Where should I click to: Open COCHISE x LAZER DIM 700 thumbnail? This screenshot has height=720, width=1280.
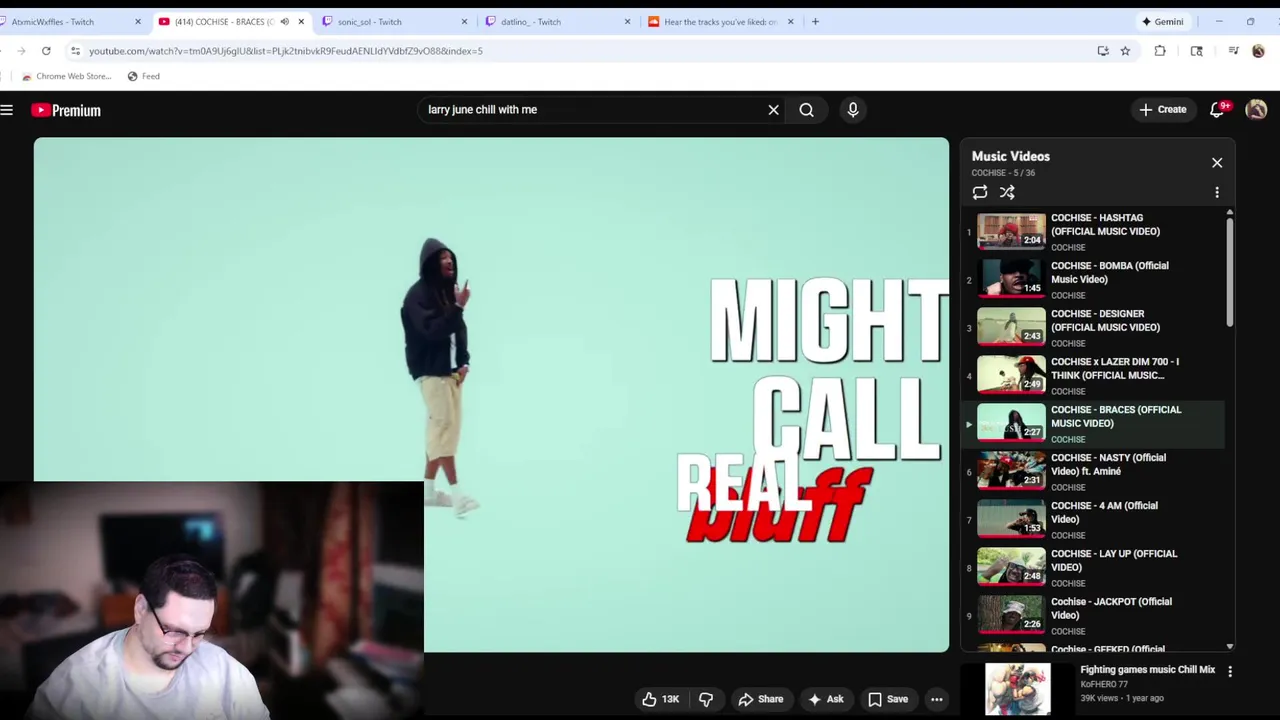pyautogui.click(x=1011, y=375)
